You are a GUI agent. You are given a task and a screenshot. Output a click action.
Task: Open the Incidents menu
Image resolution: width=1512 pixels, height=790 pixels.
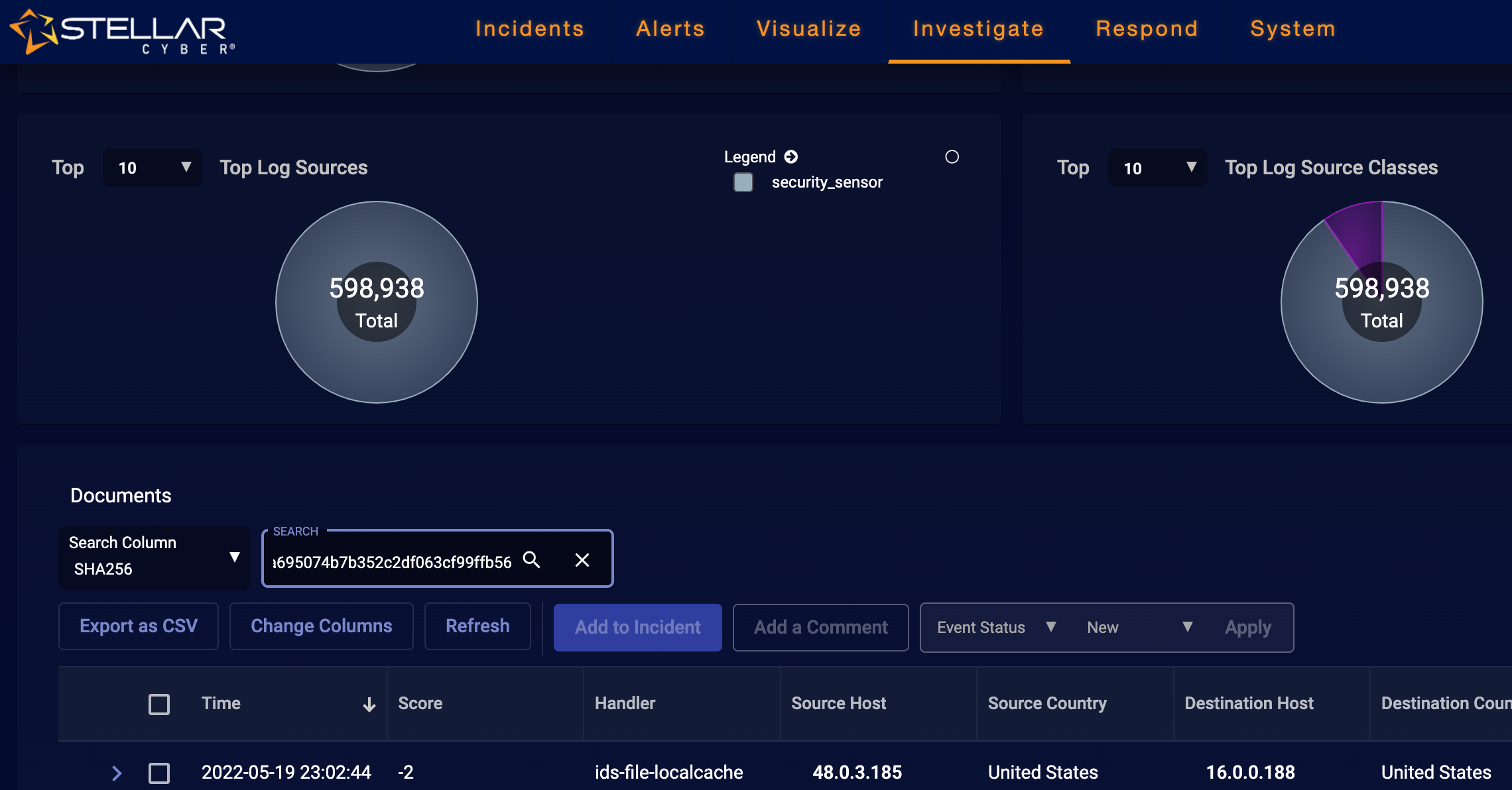(529, 28)
